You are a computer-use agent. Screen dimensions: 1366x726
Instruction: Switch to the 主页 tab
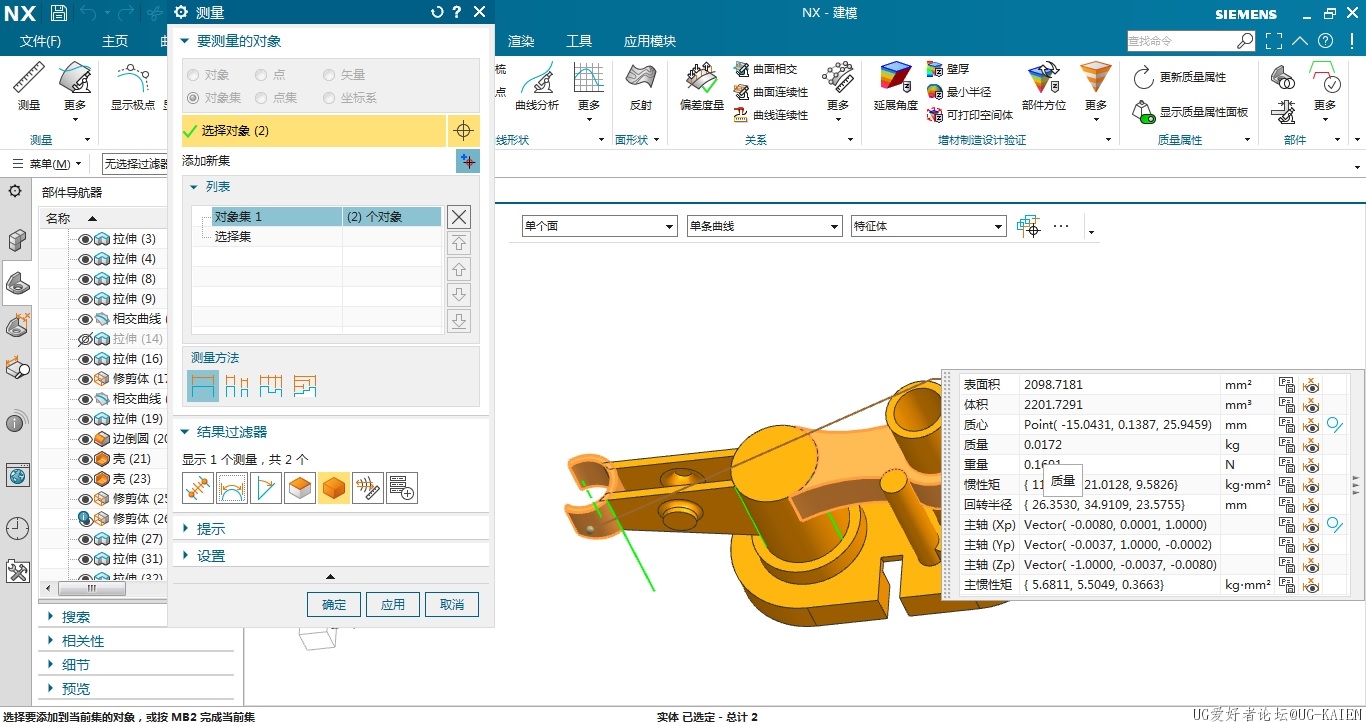pyautogui.click(x=115, y=41)
